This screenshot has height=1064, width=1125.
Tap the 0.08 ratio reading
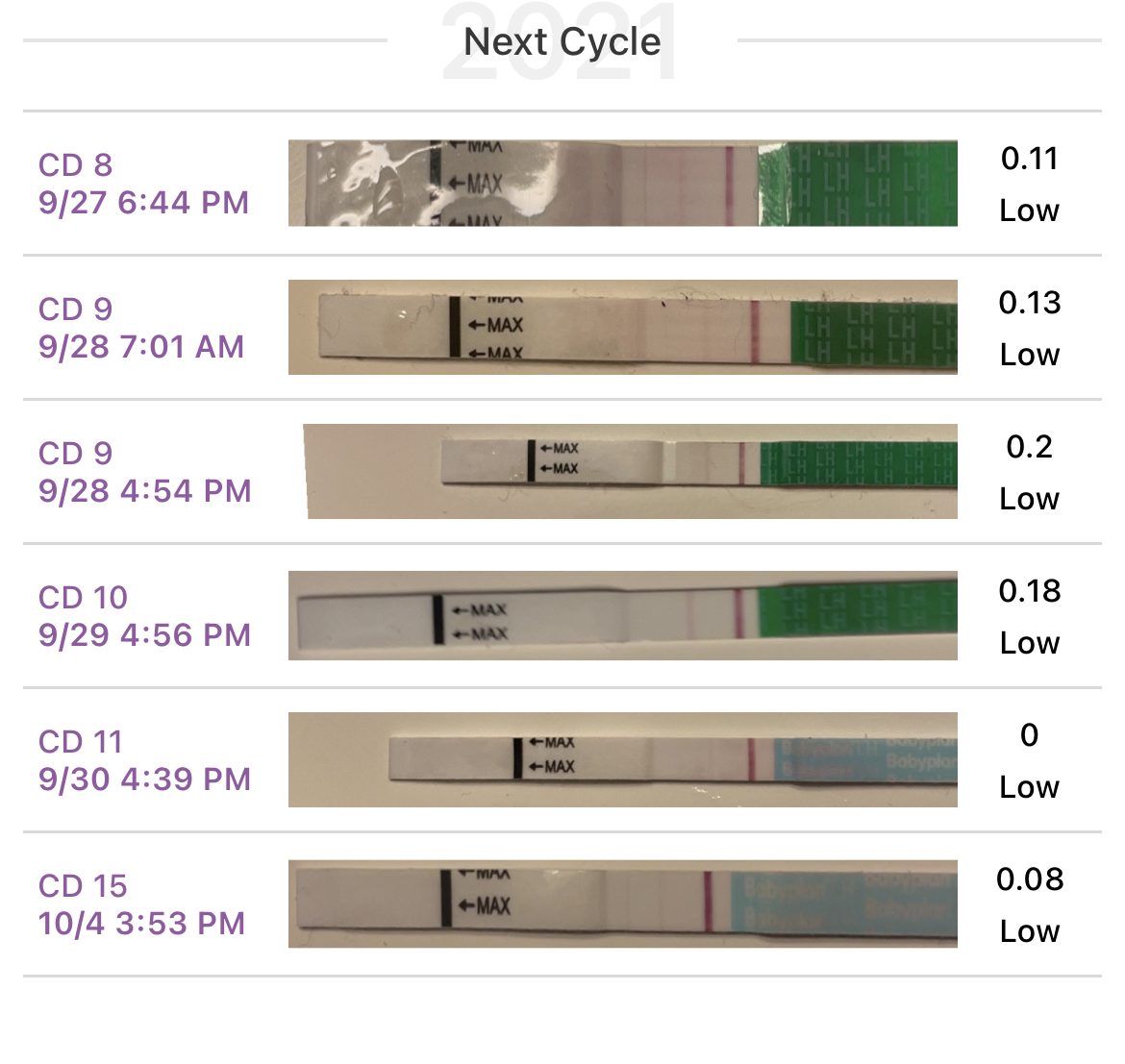click(1029, 879)
